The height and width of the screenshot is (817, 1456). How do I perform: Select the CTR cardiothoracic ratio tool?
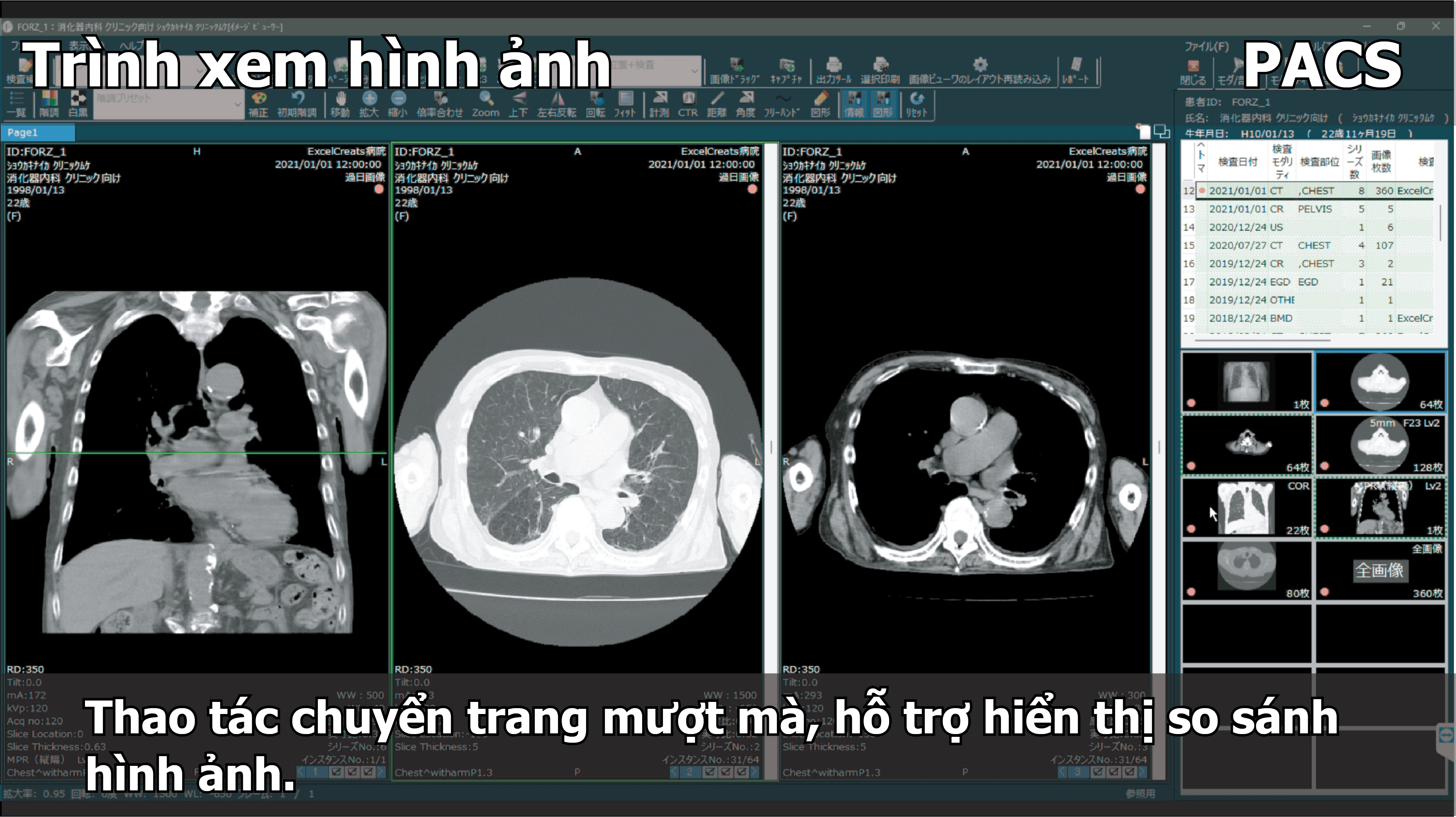pyautogui.click(x=688, y=104)
